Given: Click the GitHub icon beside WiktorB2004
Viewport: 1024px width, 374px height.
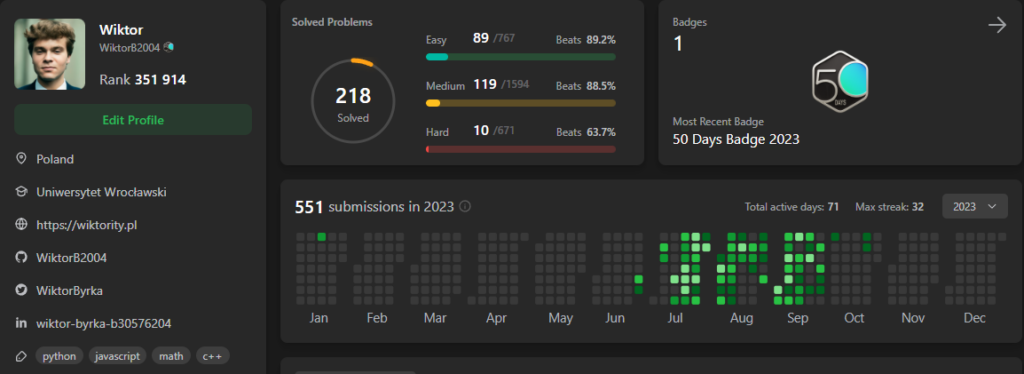Looking at the screenshot, I should [x=22, y=257].
